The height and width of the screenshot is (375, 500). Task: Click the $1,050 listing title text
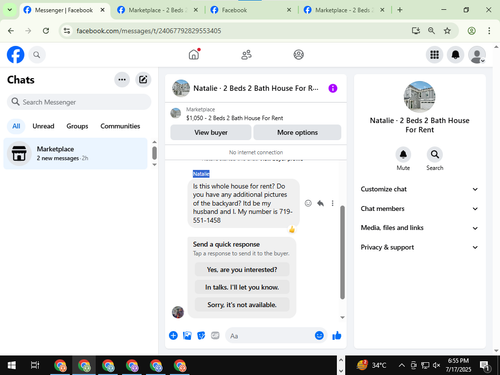[x=235, y=118]
